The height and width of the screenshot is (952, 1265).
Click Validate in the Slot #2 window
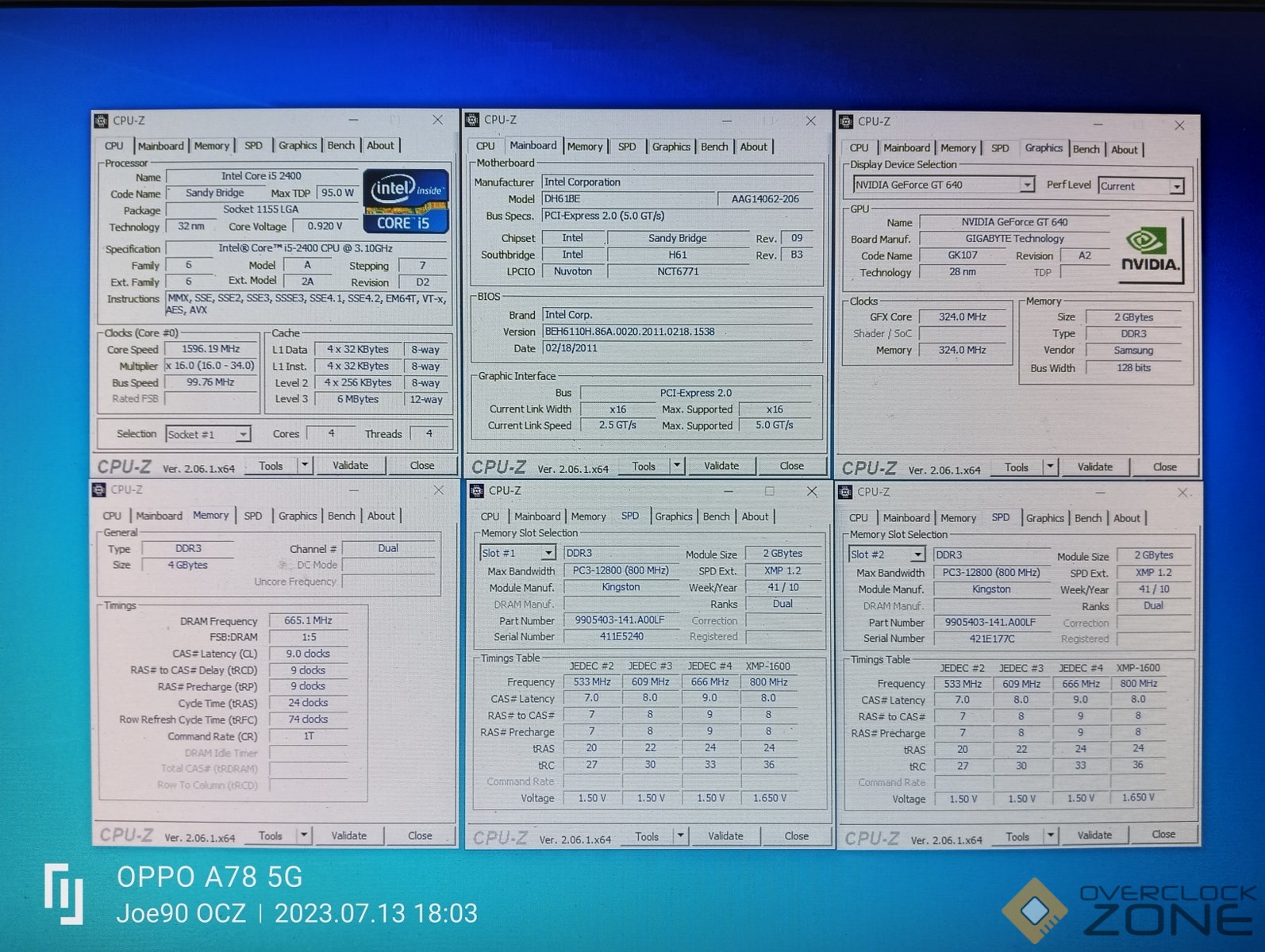[1094, 835]
